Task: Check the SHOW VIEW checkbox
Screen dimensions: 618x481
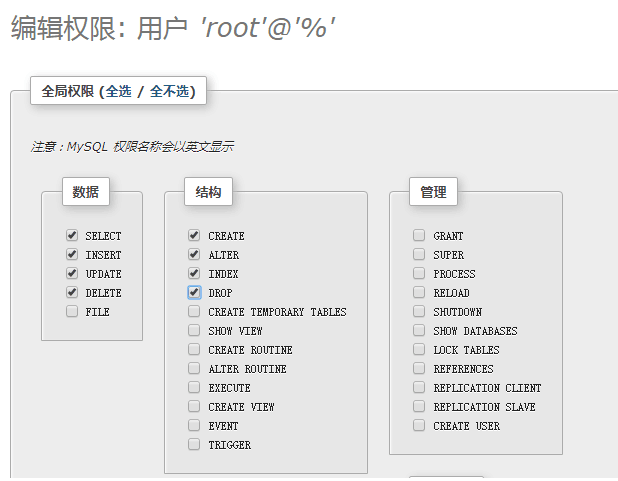Action: [194, 331]
